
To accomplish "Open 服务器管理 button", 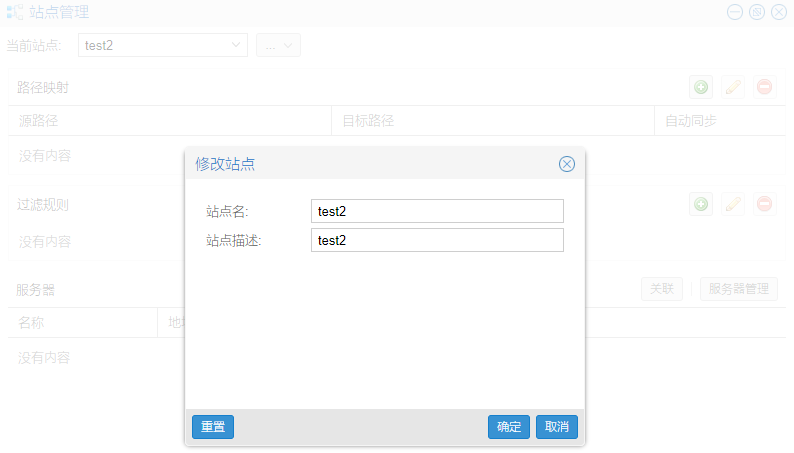I will (x=739, y=289).
